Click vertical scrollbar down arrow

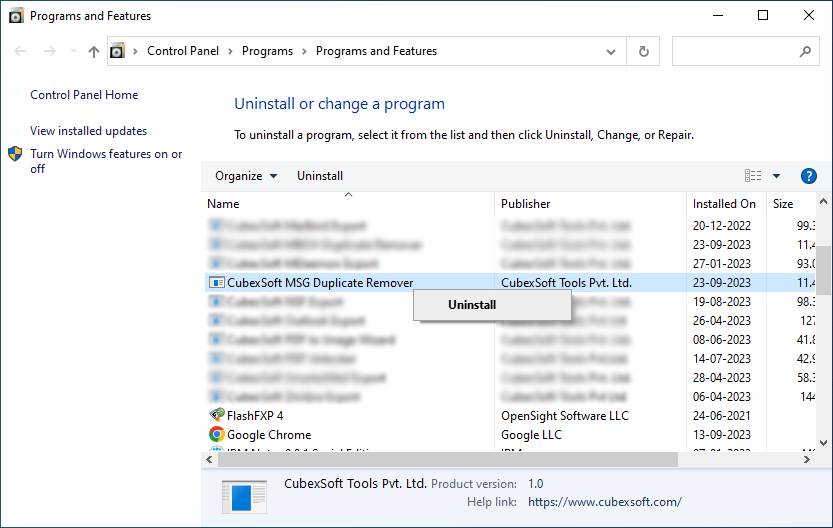[823, 442]
